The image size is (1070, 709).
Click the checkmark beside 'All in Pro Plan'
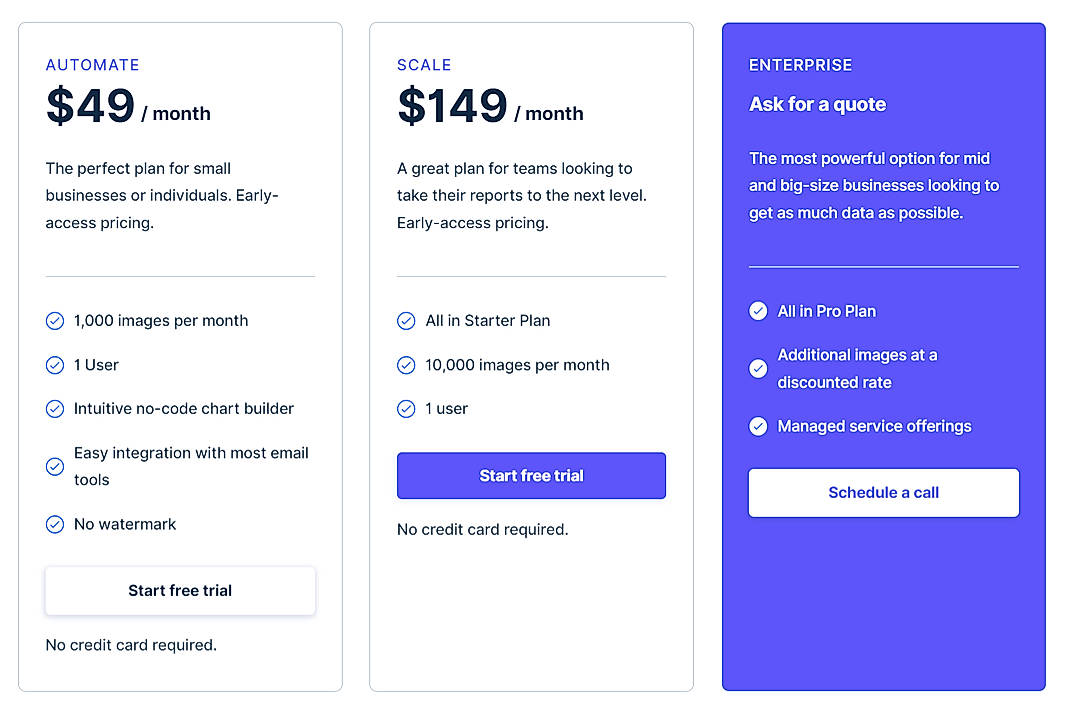(x=759, y=311)
